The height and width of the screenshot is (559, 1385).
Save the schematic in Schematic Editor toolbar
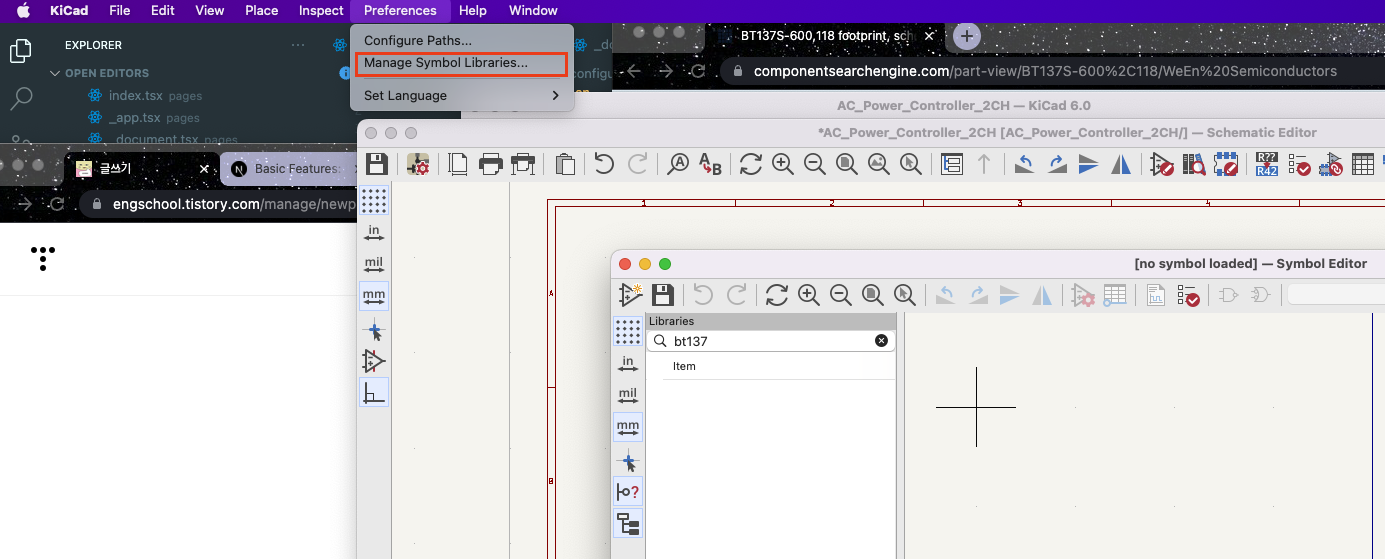click(377, 164)
